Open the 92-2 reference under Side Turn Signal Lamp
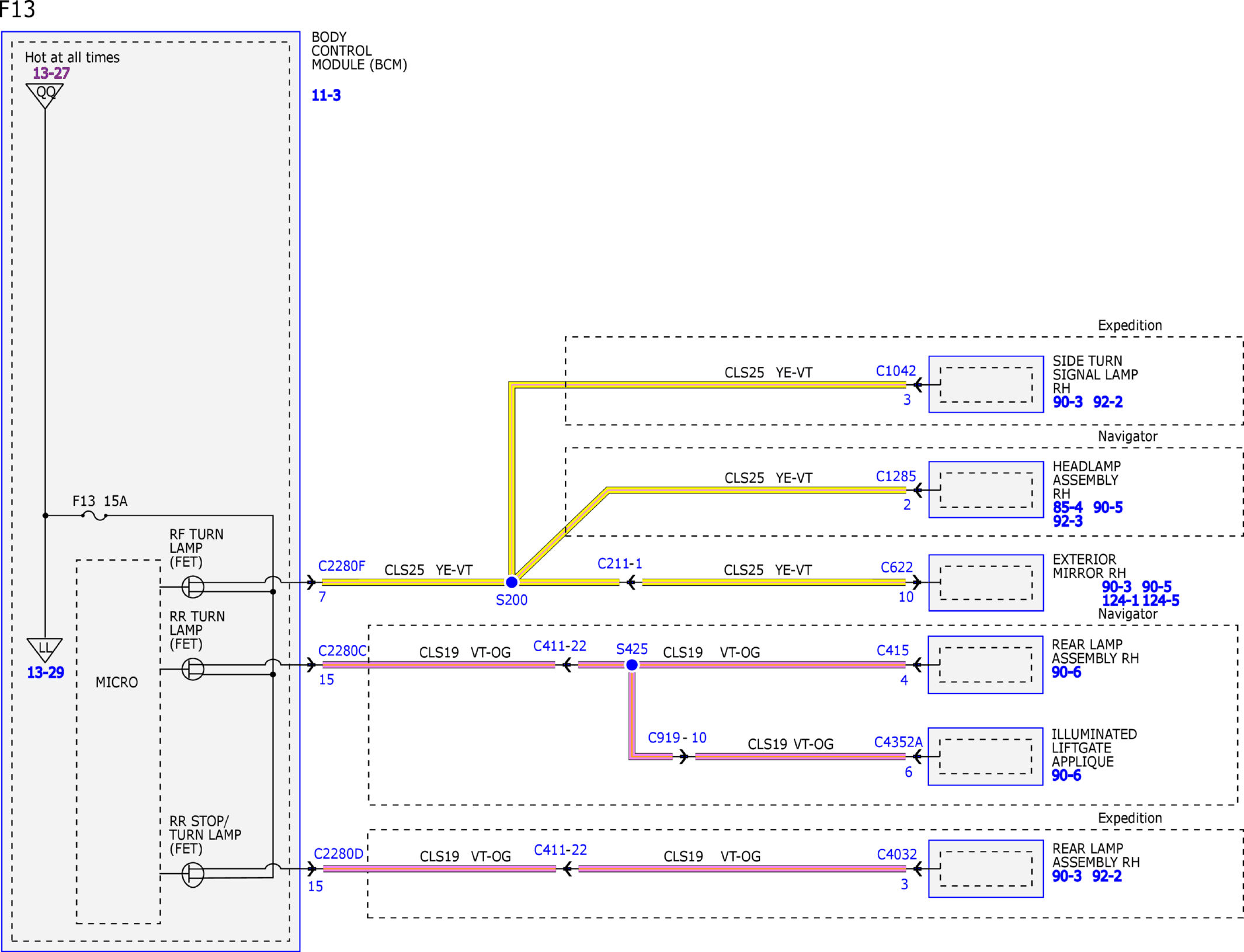This screenshot has height=952, width=1244. 1108,402
